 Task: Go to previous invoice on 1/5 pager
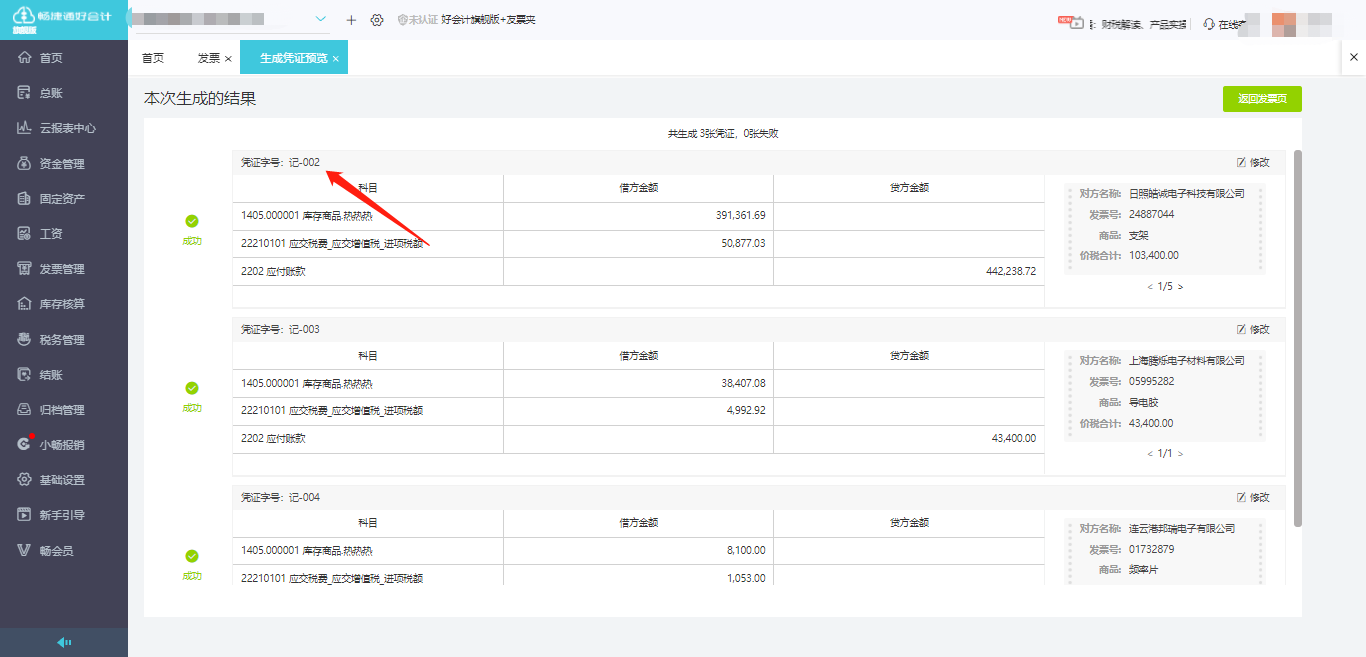pyautogui.click(x=1150, y=287)
